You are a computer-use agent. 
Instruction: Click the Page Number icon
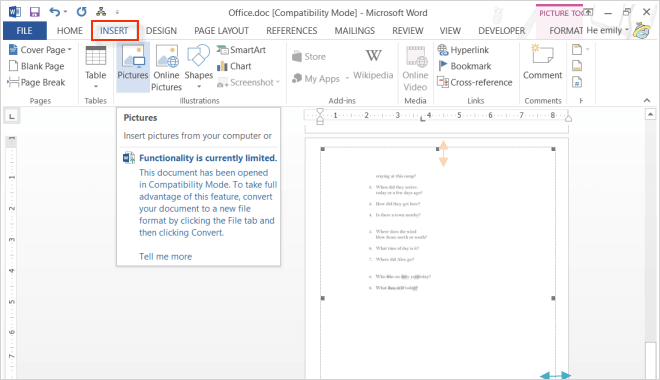click(578, 82)
